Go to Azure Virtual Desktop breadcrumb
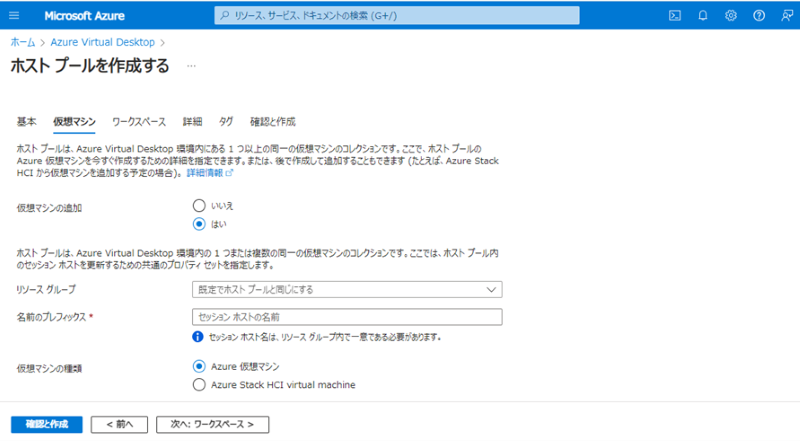Screen dimensions: 800x441 pos(102,42)
